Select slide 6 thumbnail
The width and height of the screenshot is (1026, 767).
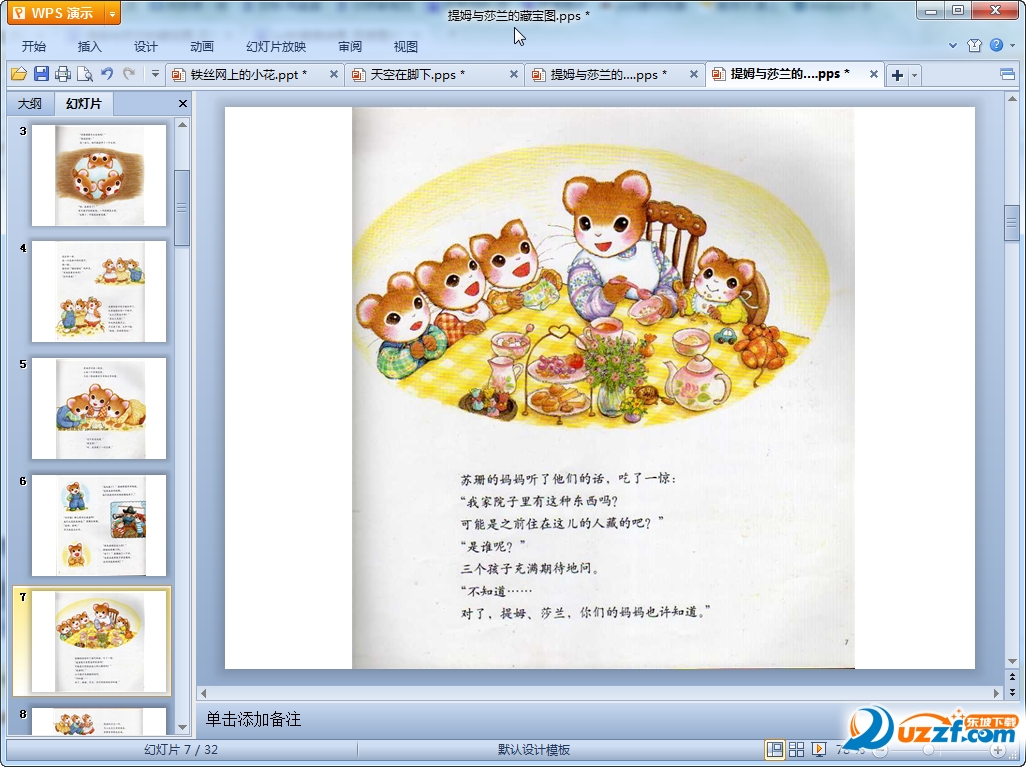tap(99, 525)
